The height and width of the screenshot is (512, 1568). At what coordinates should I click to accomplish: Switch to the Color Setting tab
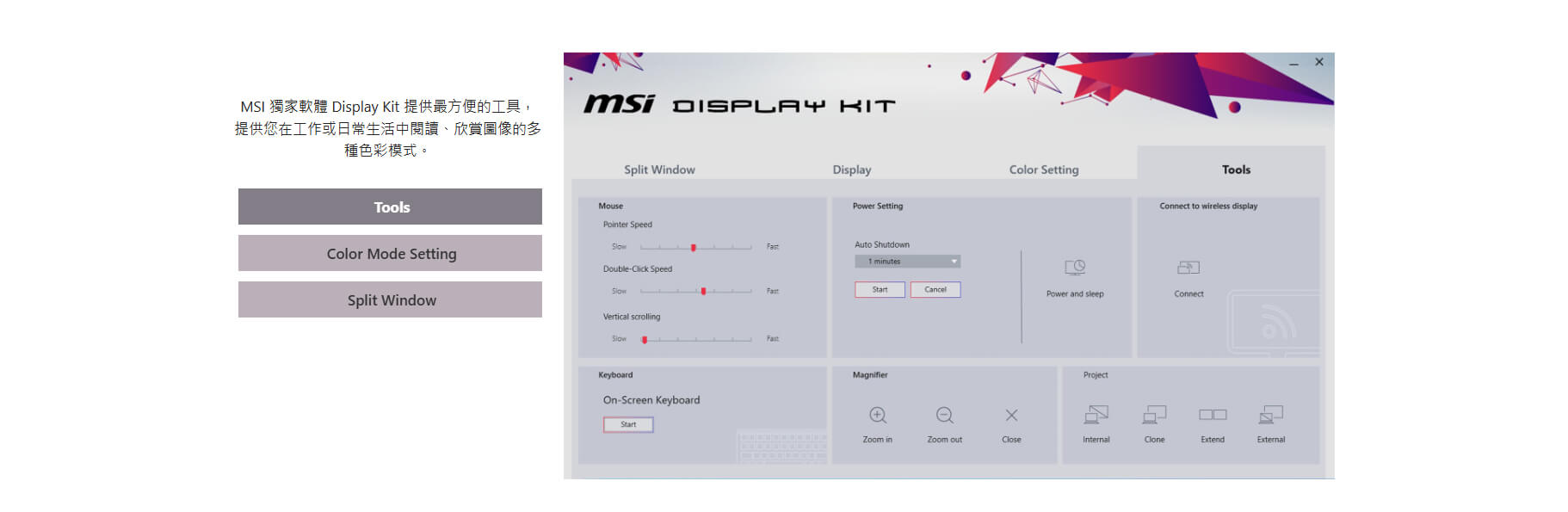(1044, 170)
